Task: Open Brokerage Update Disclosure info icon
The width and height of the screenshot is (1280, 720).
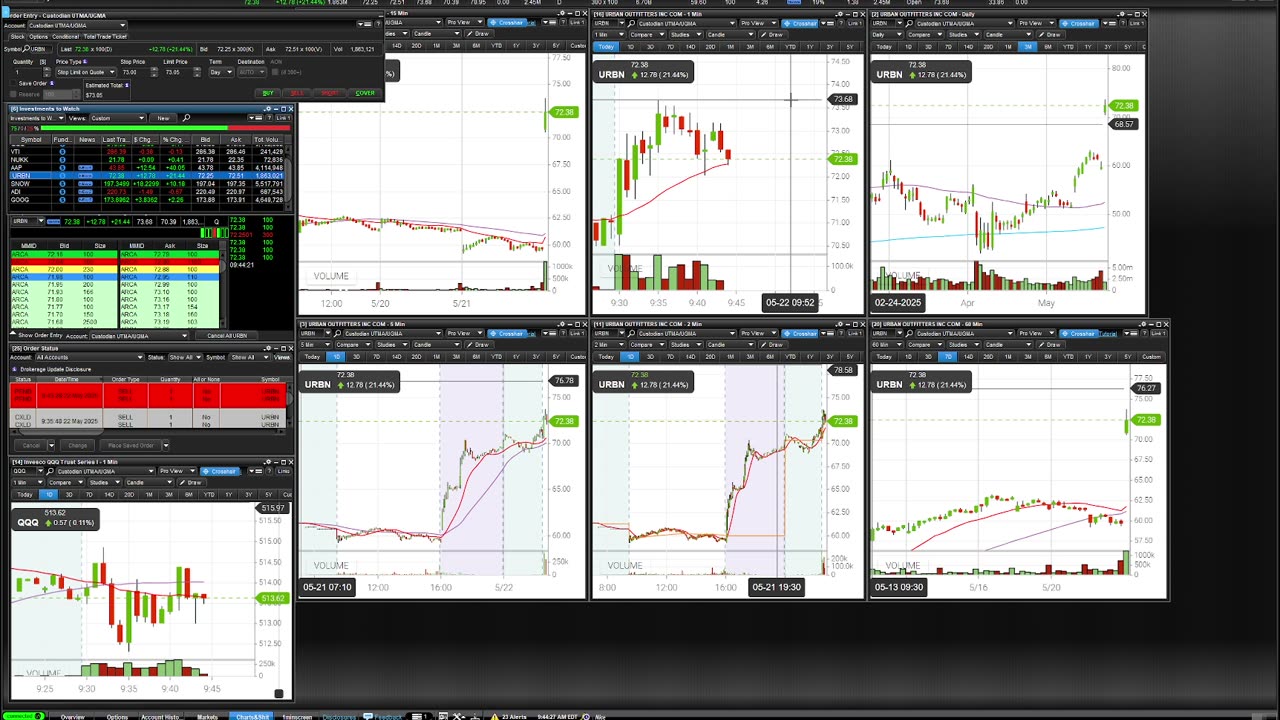Action: [x=14, y=369]
